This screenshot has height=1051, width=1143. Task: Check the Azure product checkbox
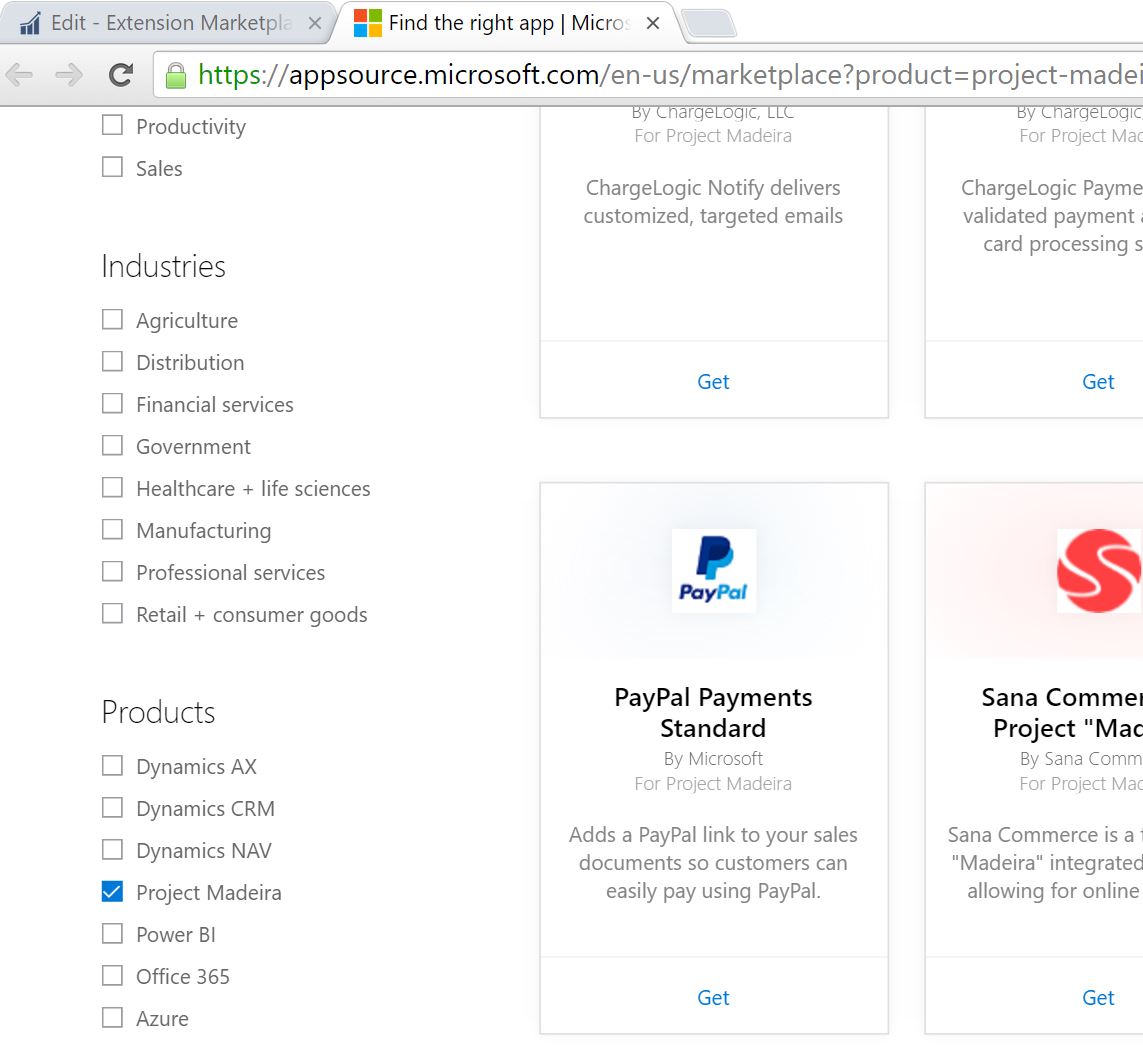[112, 1017]
